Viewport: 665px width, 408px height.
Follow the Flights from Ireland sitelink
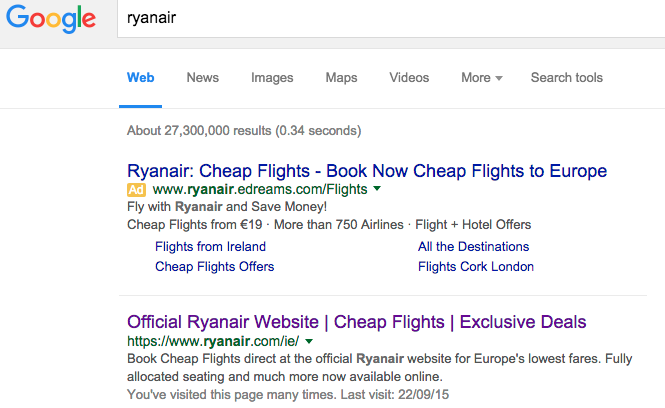pyautogui.click(x=210, y=246)
